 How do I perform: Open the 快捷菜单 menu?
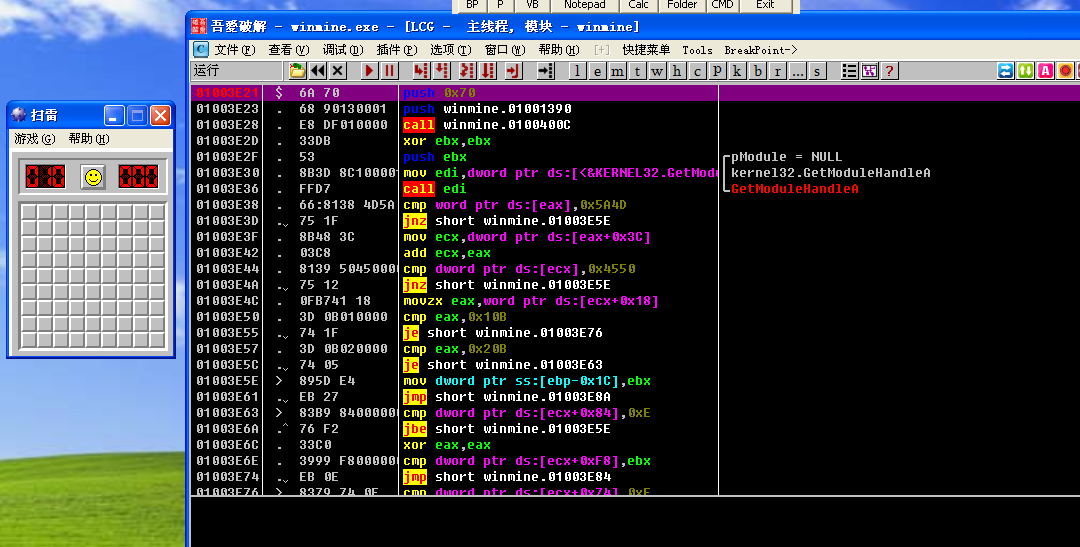(646, 50)
